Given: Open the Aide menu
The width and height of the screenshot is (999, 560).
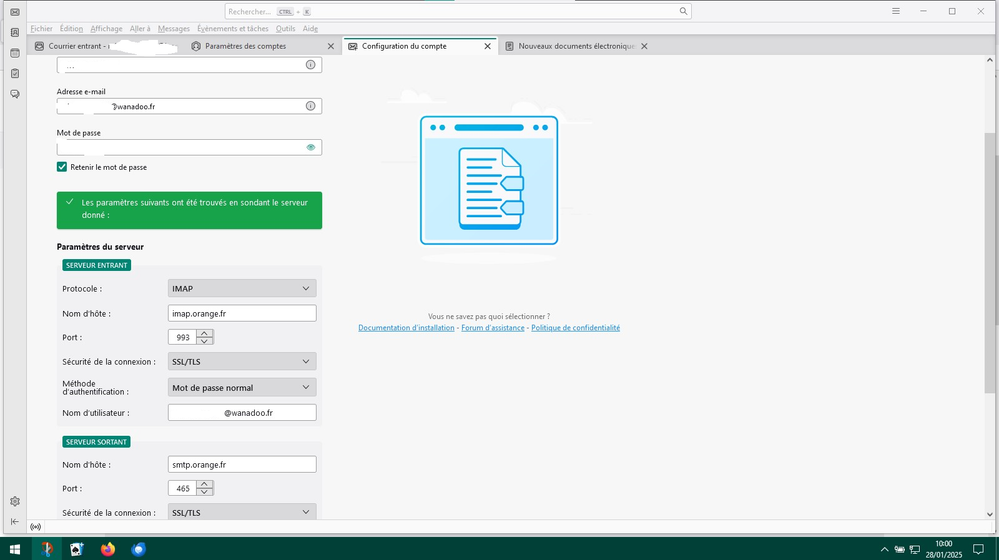Looking at the screenshot, I should (x=310, y=29).
